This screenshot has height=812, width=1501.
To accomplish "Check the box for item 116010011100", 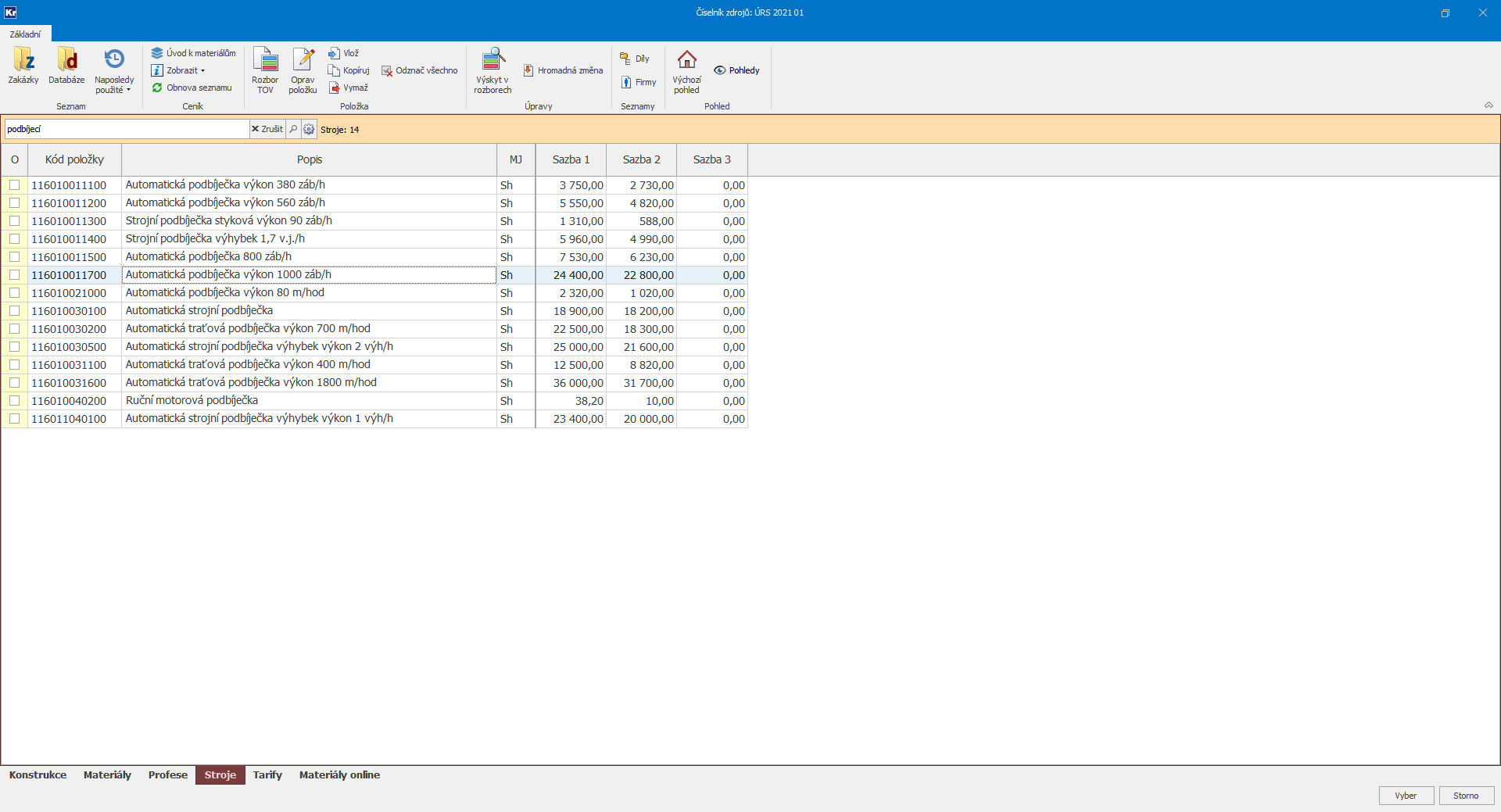I will click(x=14, y=185).
